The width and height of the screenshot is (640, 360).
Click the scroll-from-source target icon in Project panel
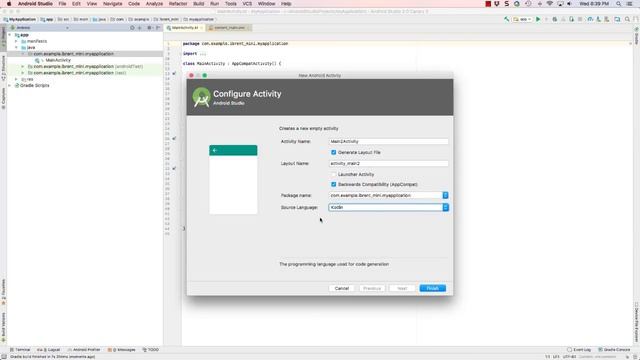pos(132,28)
